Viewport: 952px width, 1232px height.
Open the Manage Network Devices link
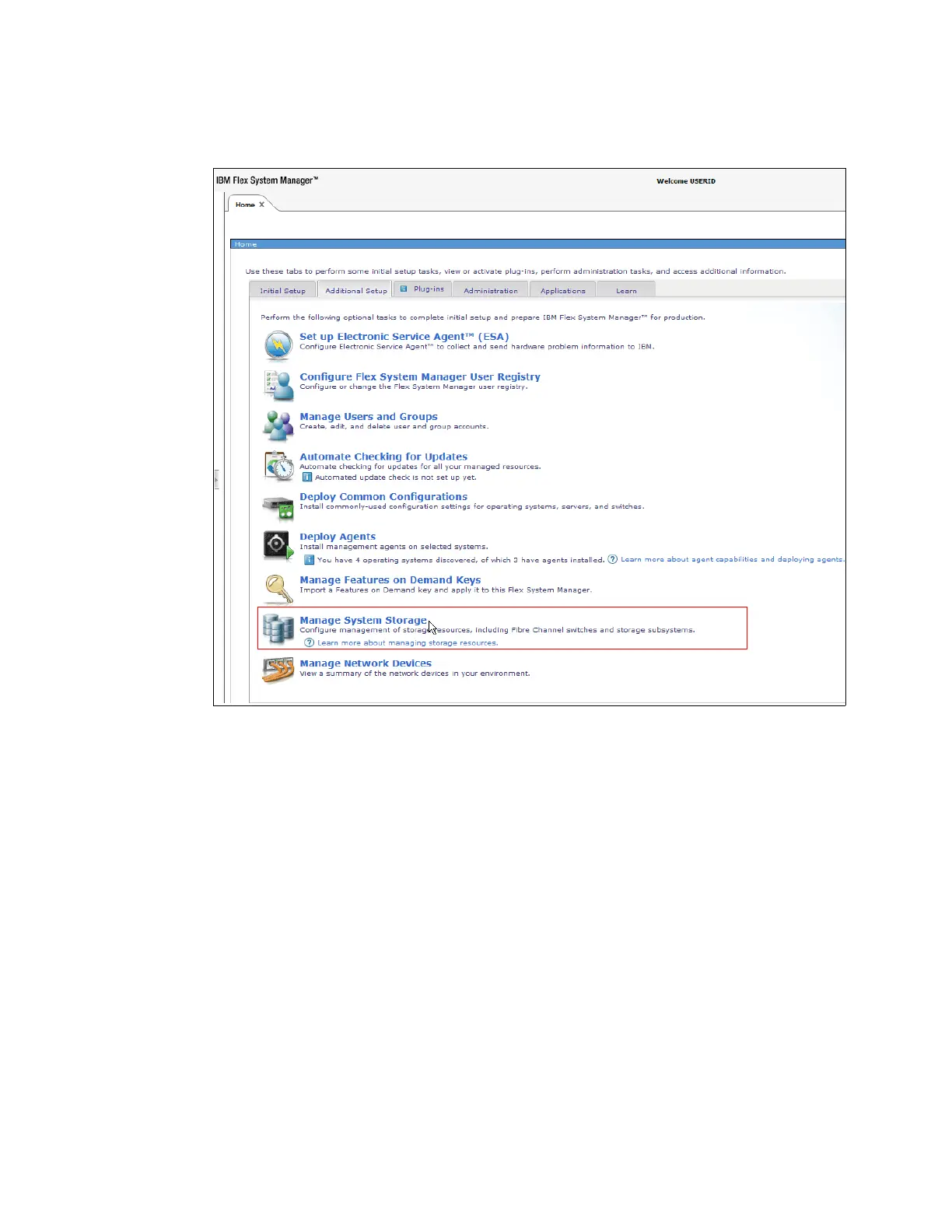pos(366,663)
